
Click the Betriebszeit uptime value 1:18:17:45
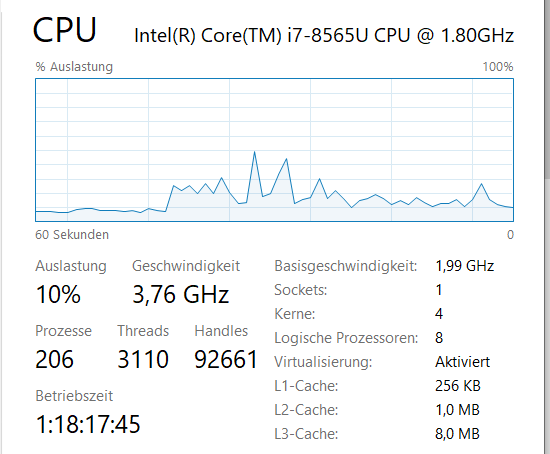[88, 424]
